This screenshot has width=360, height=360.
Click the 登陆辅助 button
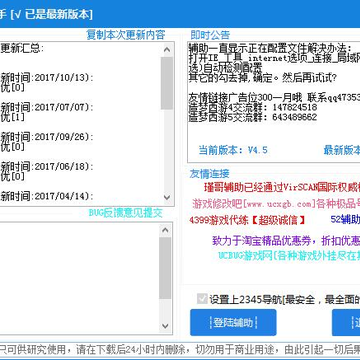coord(233,322)
